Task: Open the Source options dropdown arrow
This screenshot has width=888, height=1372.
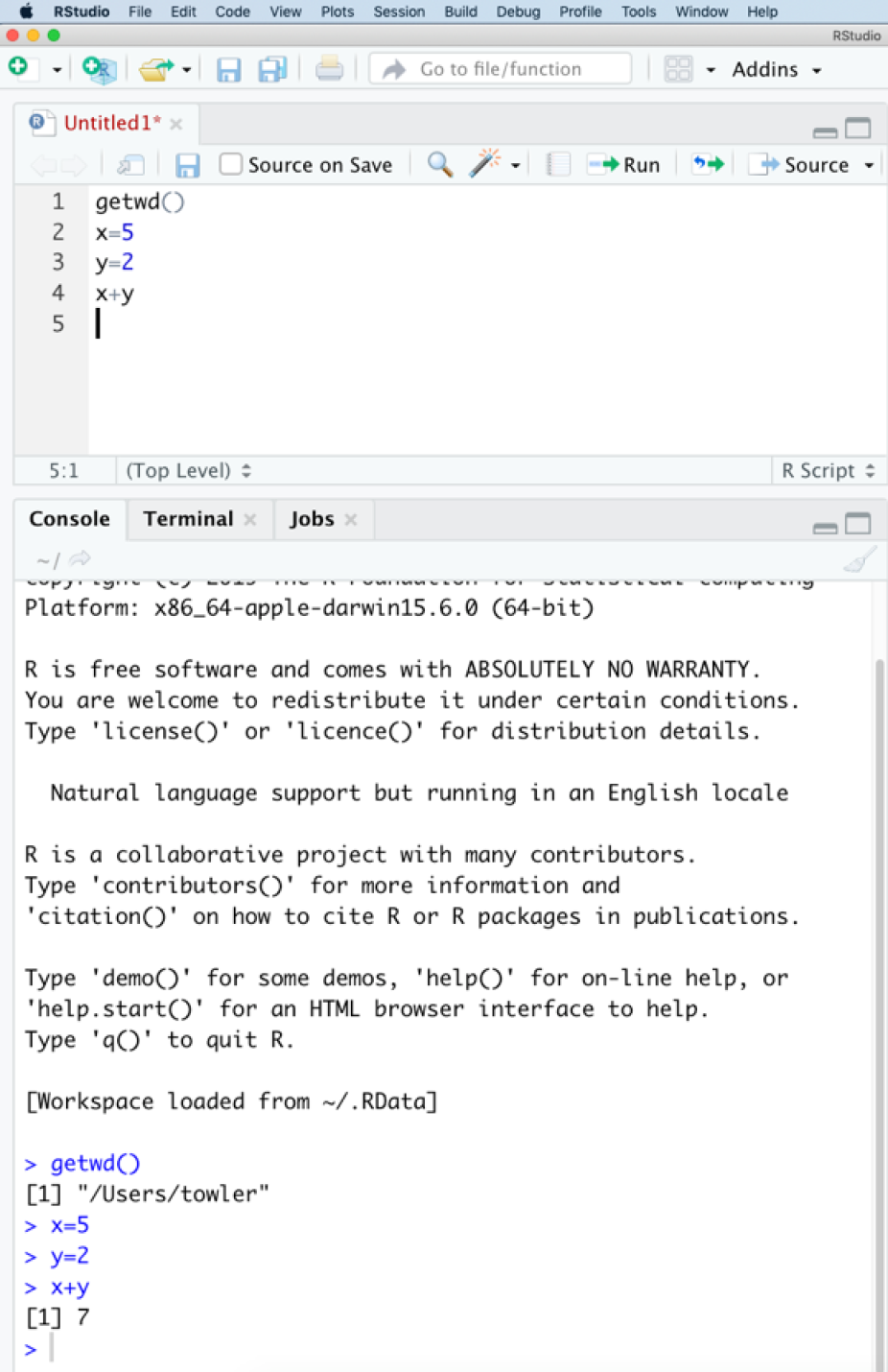Action: (869, 166)
